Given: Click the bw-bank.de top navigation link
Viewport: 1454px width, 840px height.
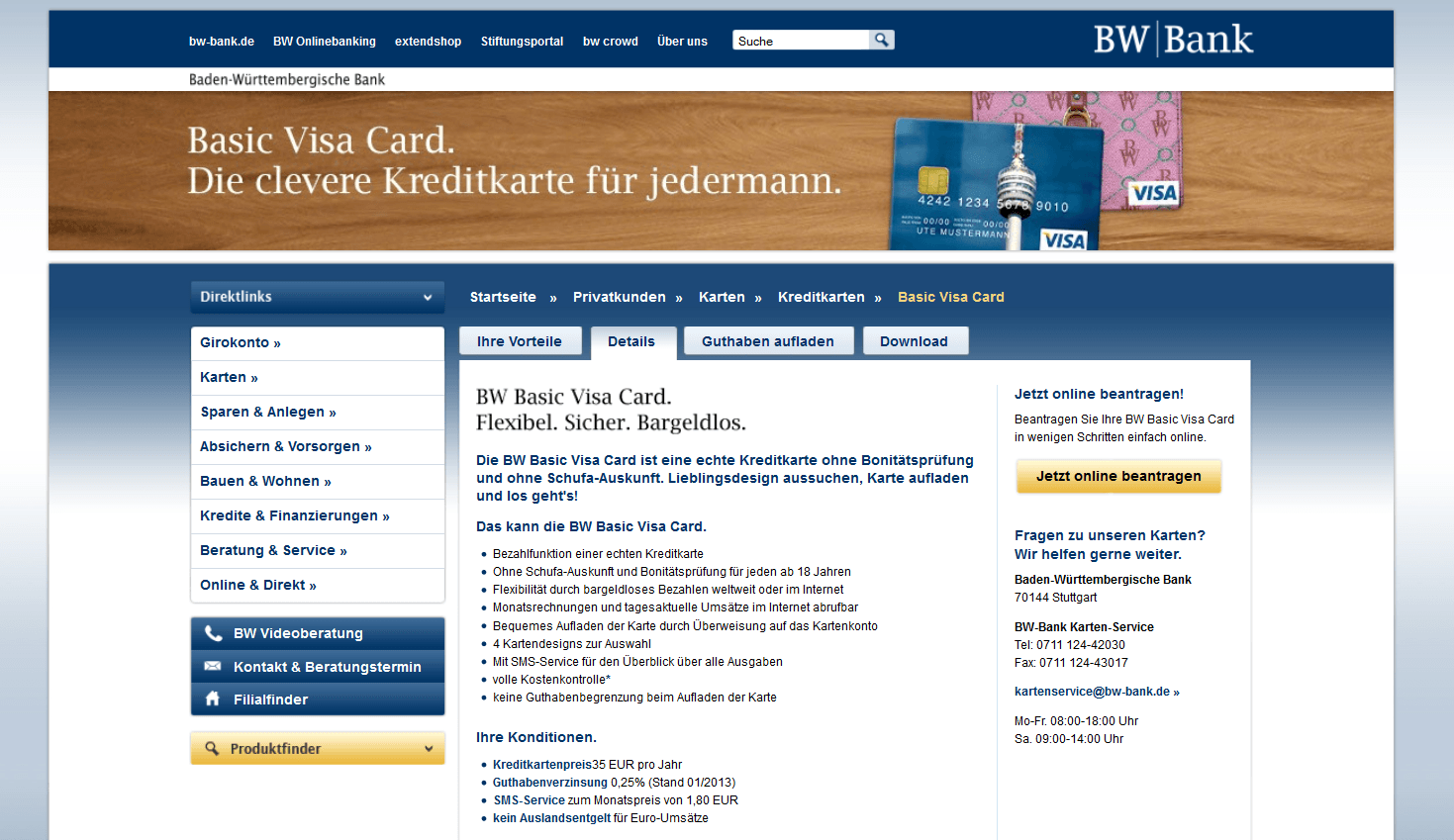Looking at the screenshot, I should coord(222,42).
